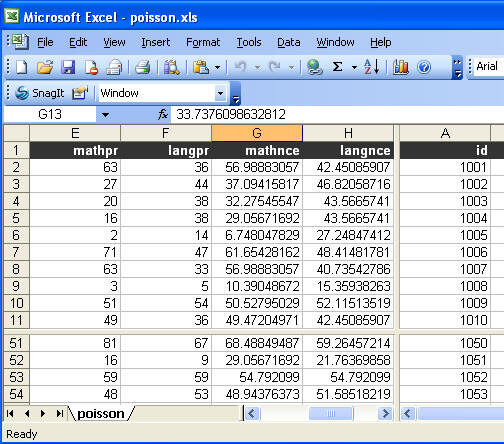This screenshot has width=504, height=444.
Task: Launch the Chart Wizard icon
Action: click(x=401, y=67)
